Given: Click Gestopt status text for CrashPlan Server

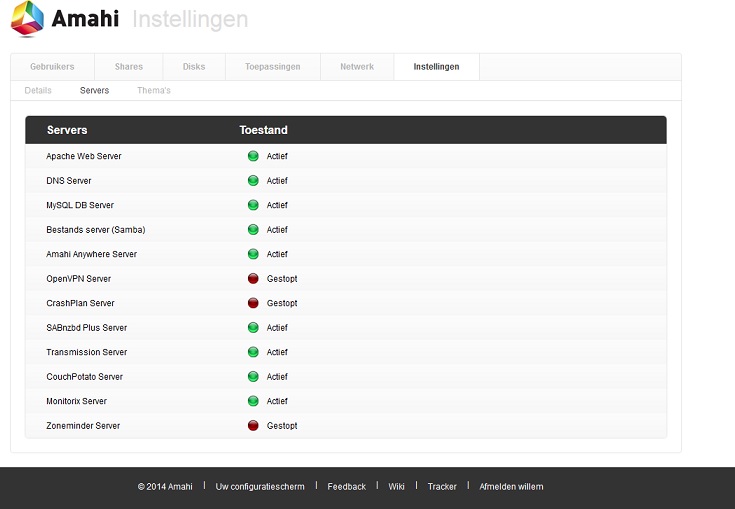Looking at the screenshot, I should 282,303.
